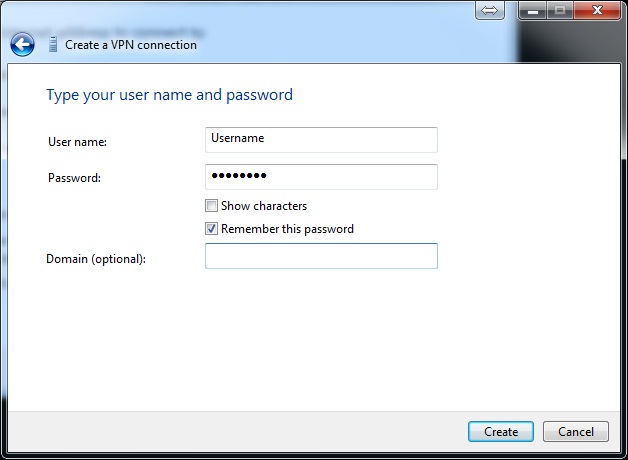Cancel the VPN connection setup

(x=576, y=432)
